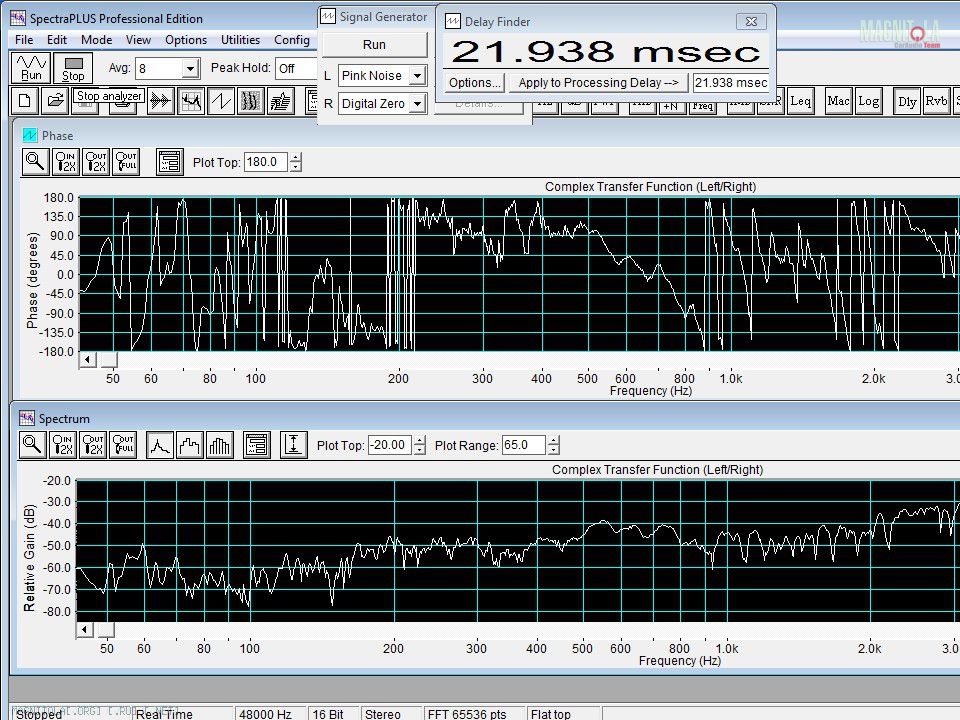Viewport: 960px width, 720px height.
Task: Click Spectrum plot scroll-left arrow
Action: pyautogui.click(x=84, y=629)
